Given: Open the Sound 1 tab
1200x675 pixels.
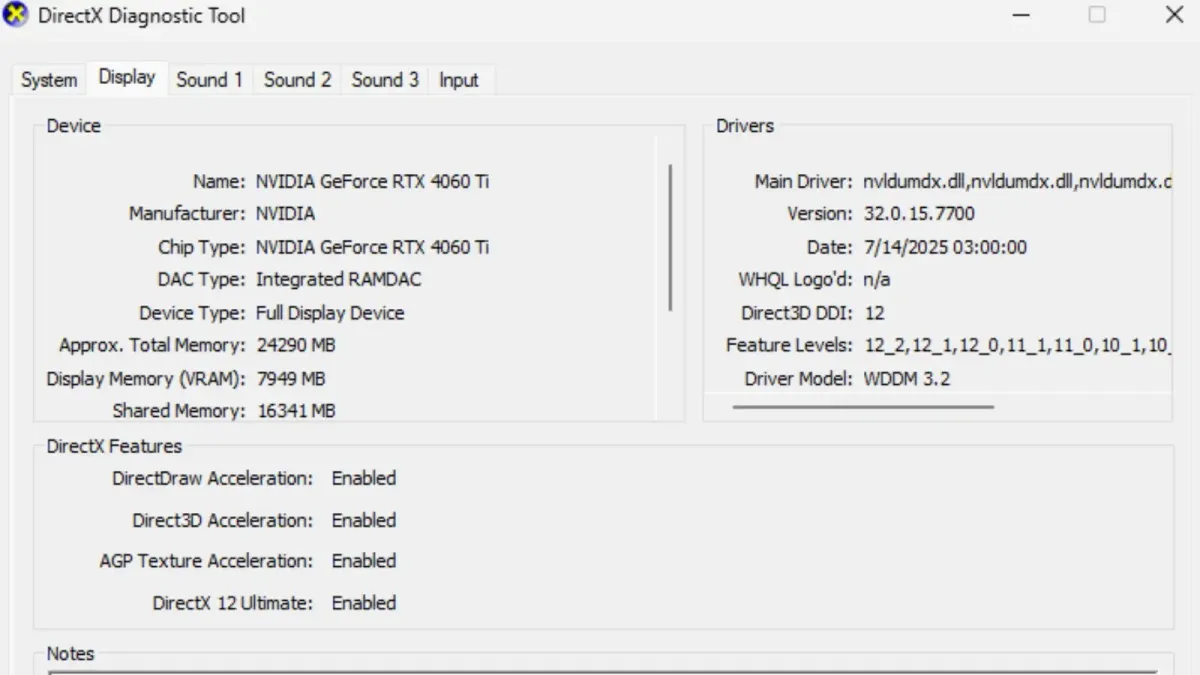Looking at the screenshot, I should click(x=210, y=80).
